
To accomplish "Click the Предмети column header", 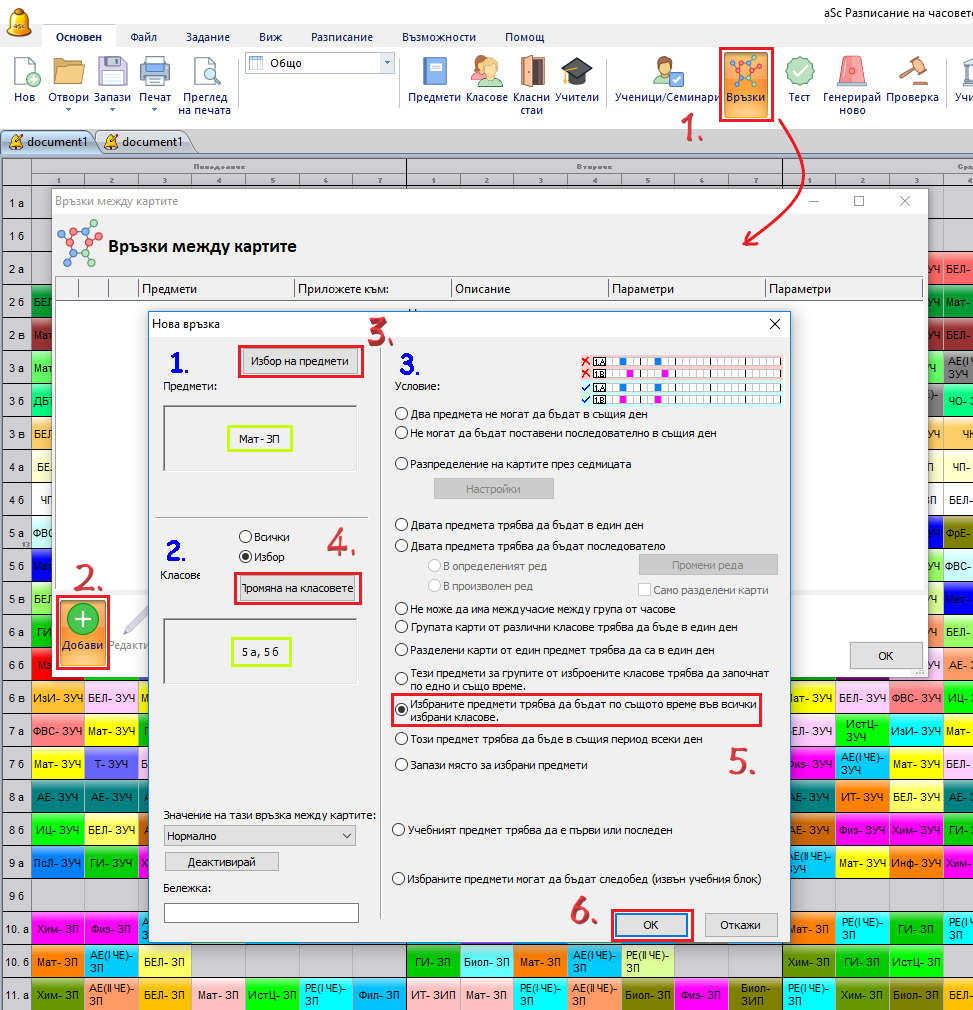I will 216,289.
